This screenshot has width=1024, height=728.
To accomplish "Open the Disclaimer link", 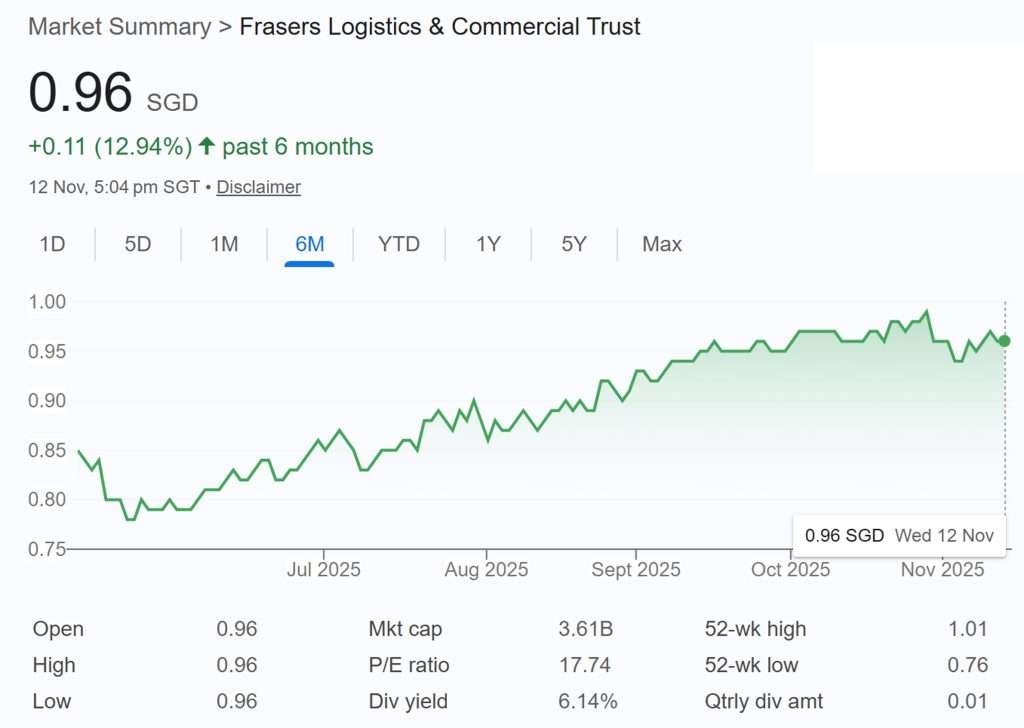I will (x=258, y=187).
